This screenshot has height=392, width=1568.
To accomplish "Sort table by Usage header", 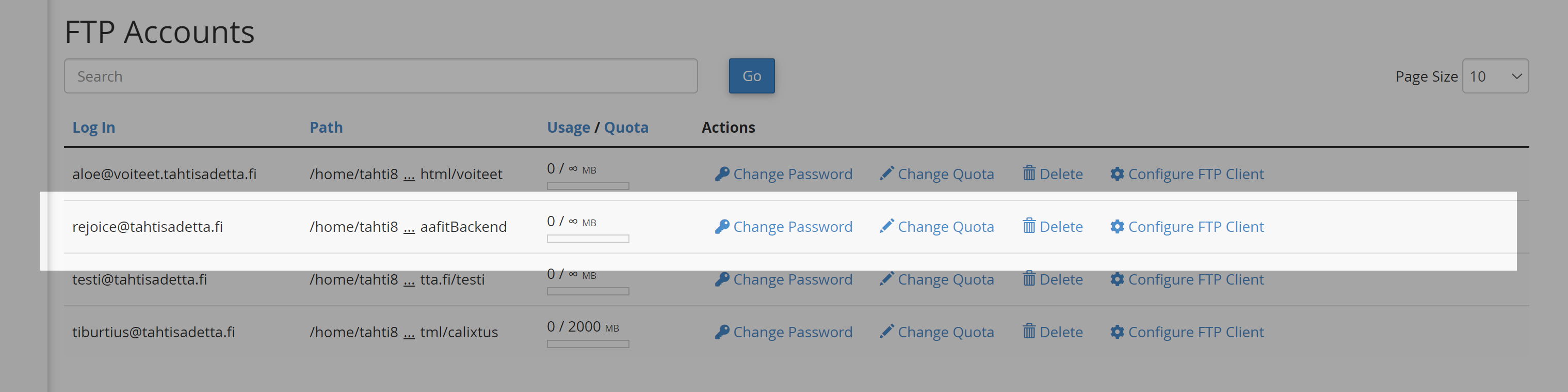I will [x=569, y=128].
